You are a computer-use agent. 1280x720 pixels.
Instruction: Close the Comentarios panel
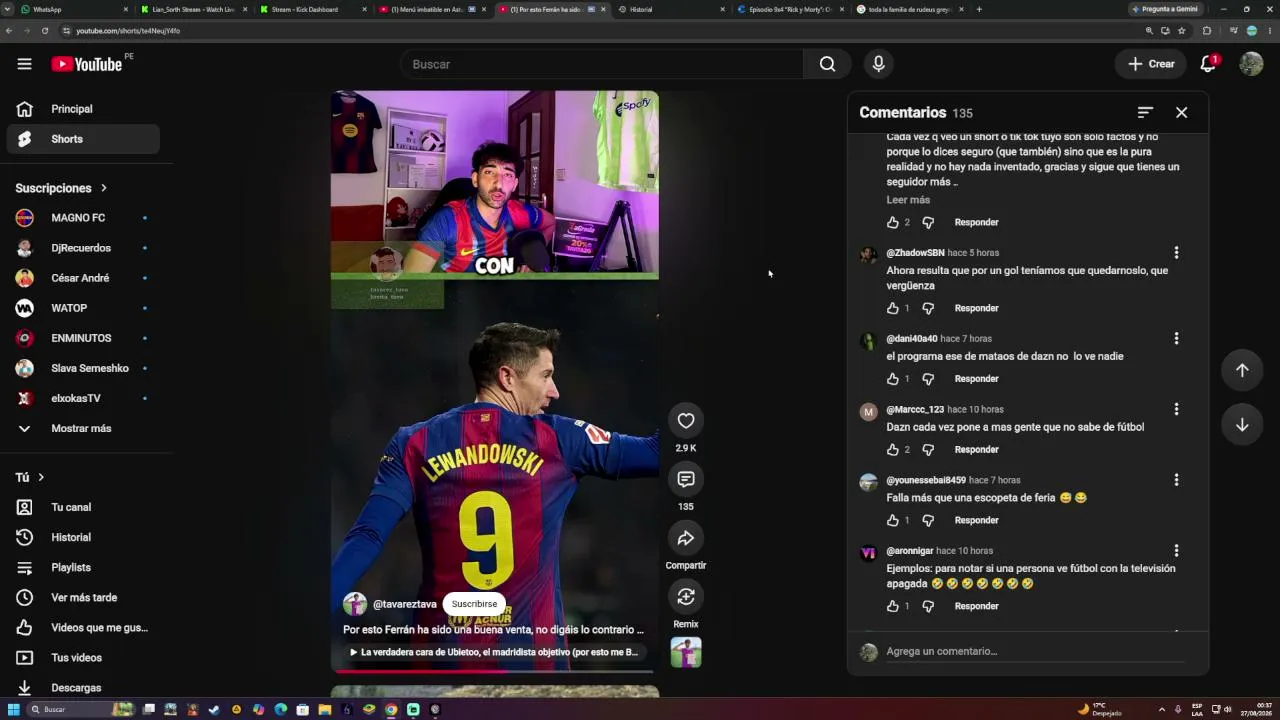(1181, 112)
